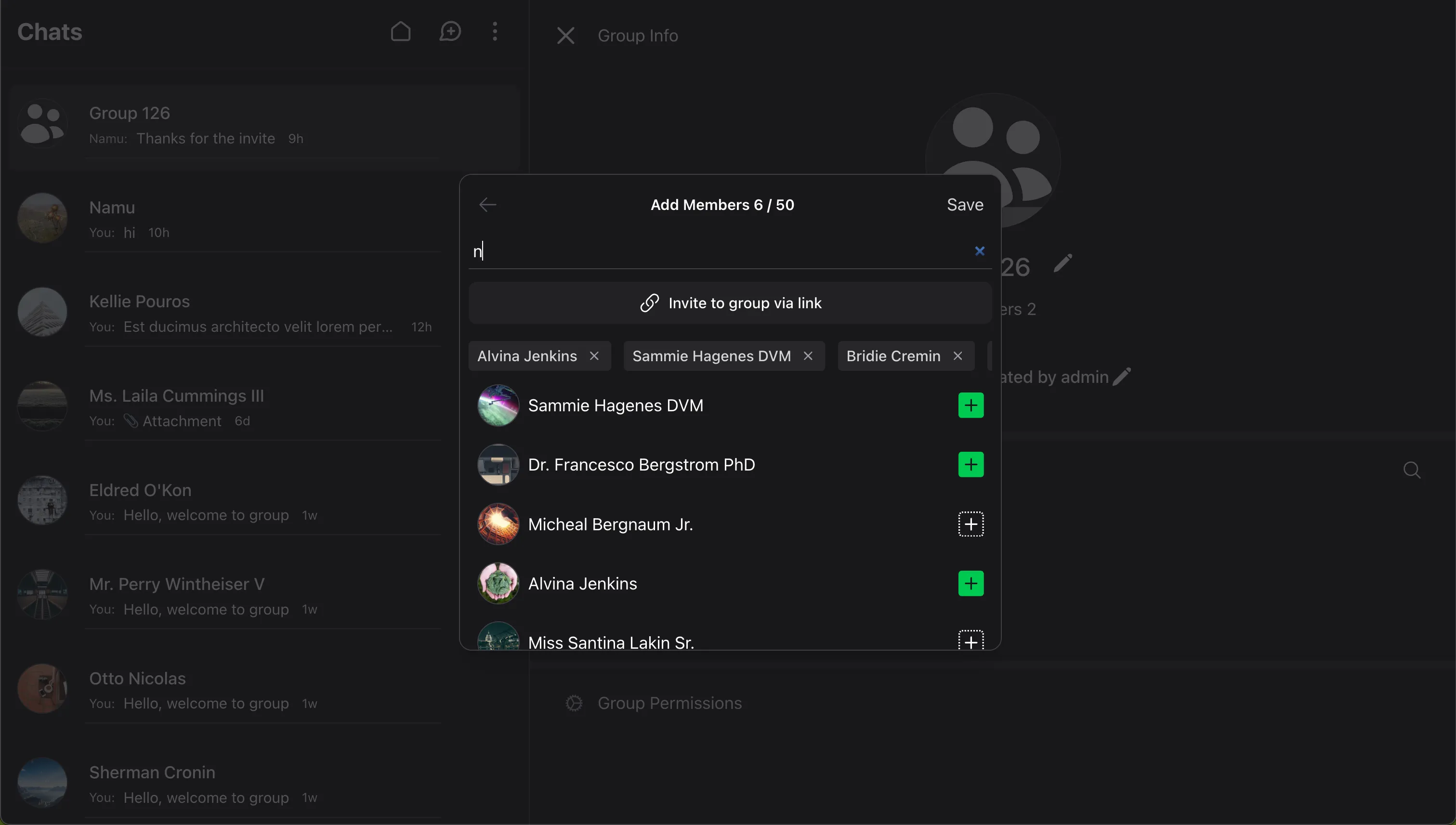The image size is (1456, 825).
Task: Clear the member search field
Action: [x=980, y=250]
